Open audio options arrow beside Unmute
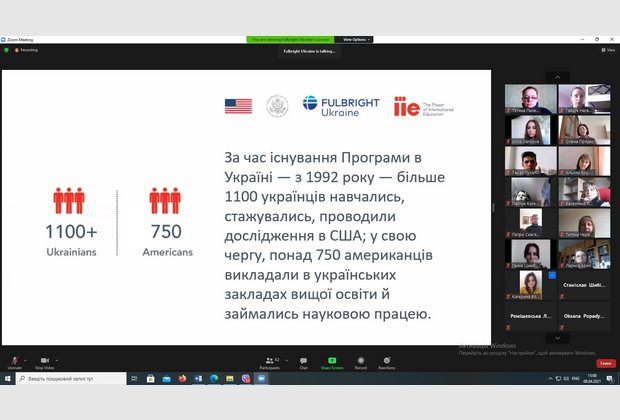This screenshot has width=620, height=420. (27, 358)
